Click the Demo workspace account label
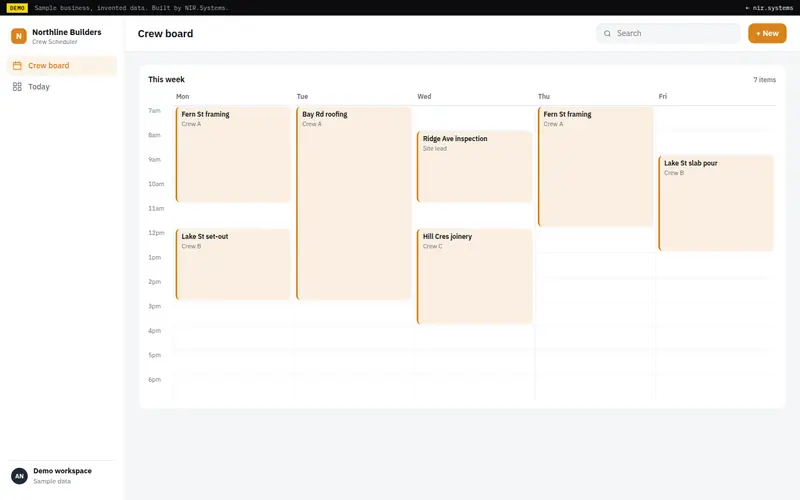Viewport: 800px width, 500px height. [62, 471]
